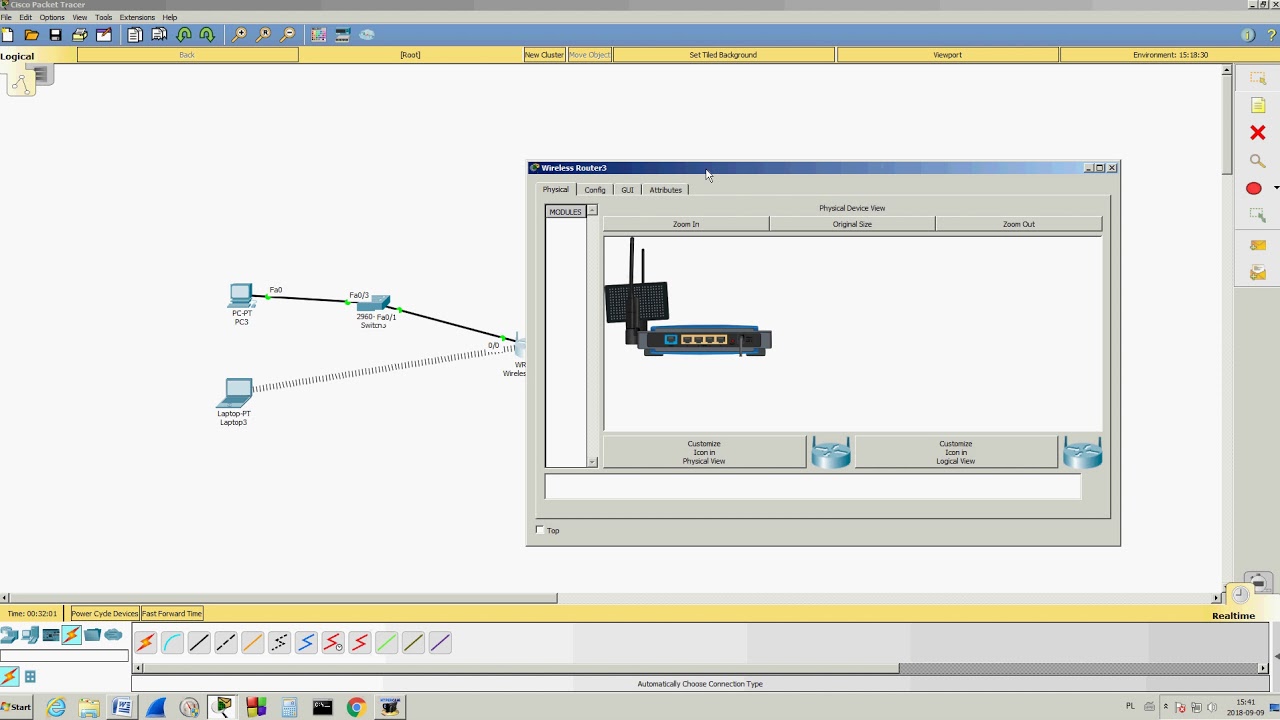Click the Paste toolbar icon
1280x720 pixels.
point(159,35)
